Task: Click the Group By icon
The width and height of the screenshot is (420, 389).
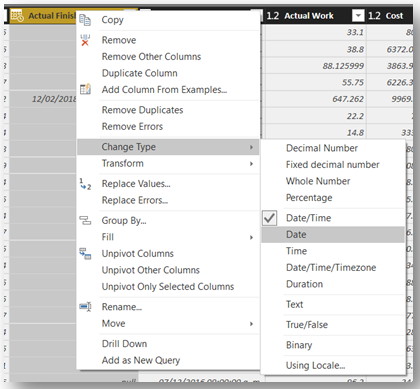Action: [x=85, y=220]
